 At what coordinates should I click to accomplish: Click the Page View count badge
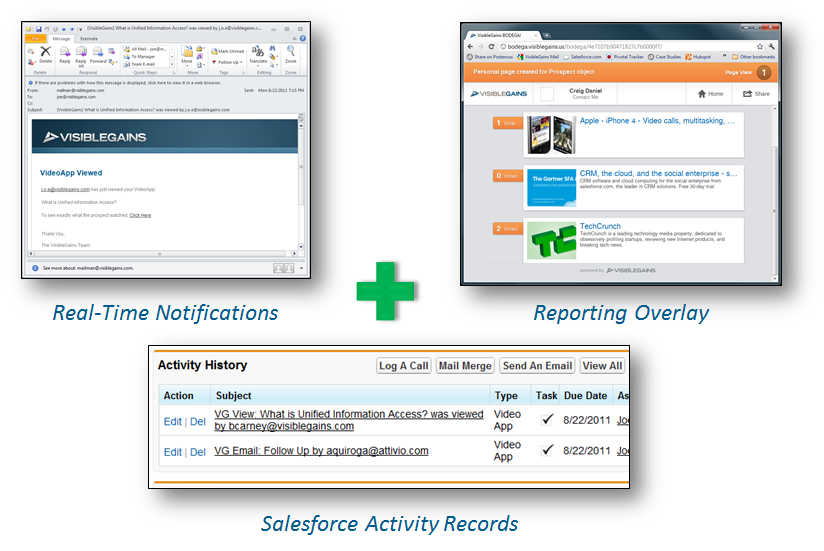coord(764,72)
